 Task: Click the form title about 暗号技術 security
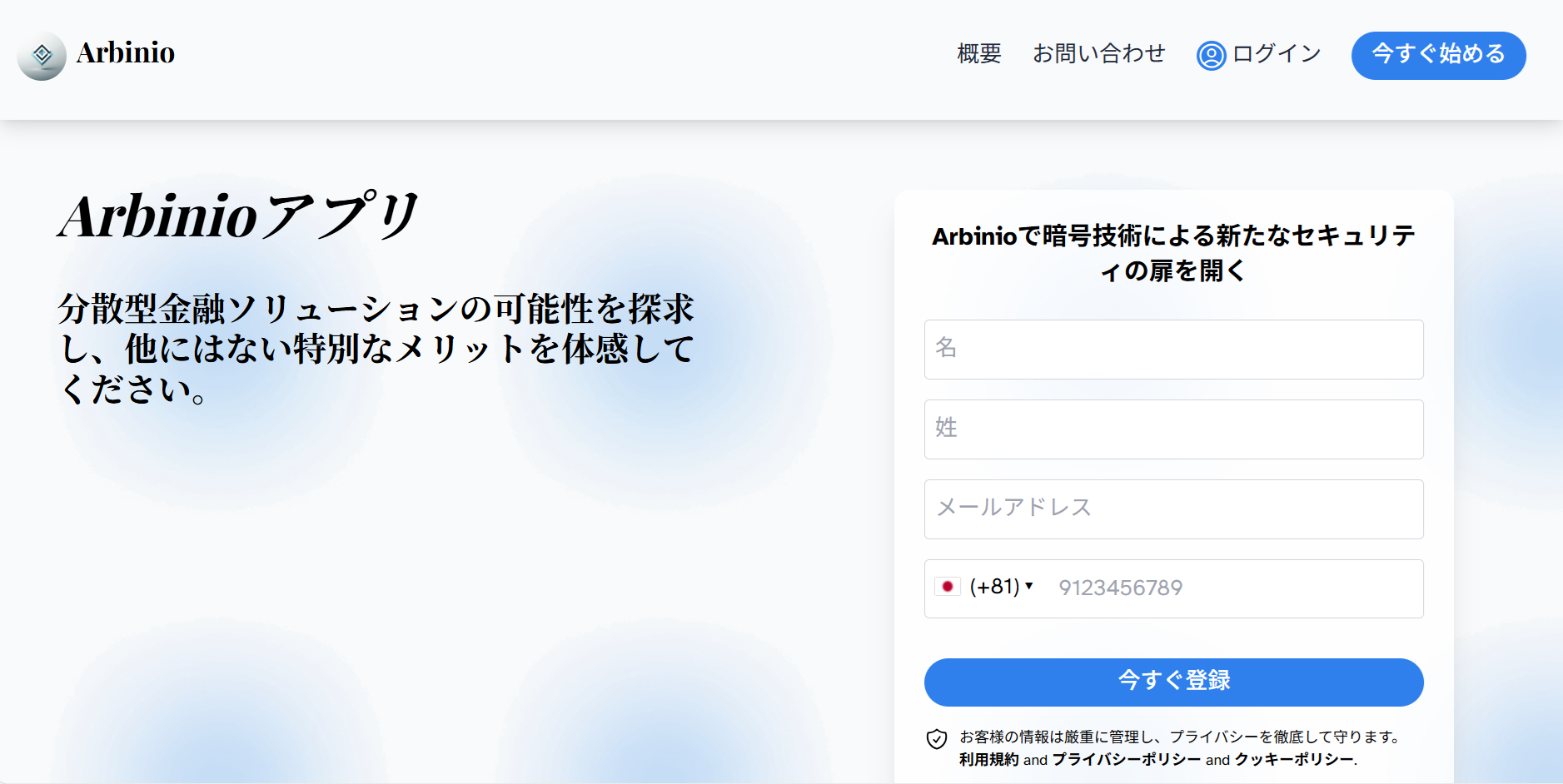click(1173, 253)
